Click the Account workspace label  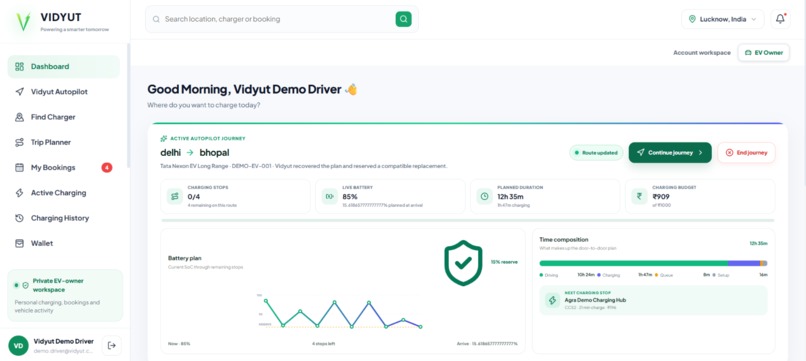pos(702,52)
